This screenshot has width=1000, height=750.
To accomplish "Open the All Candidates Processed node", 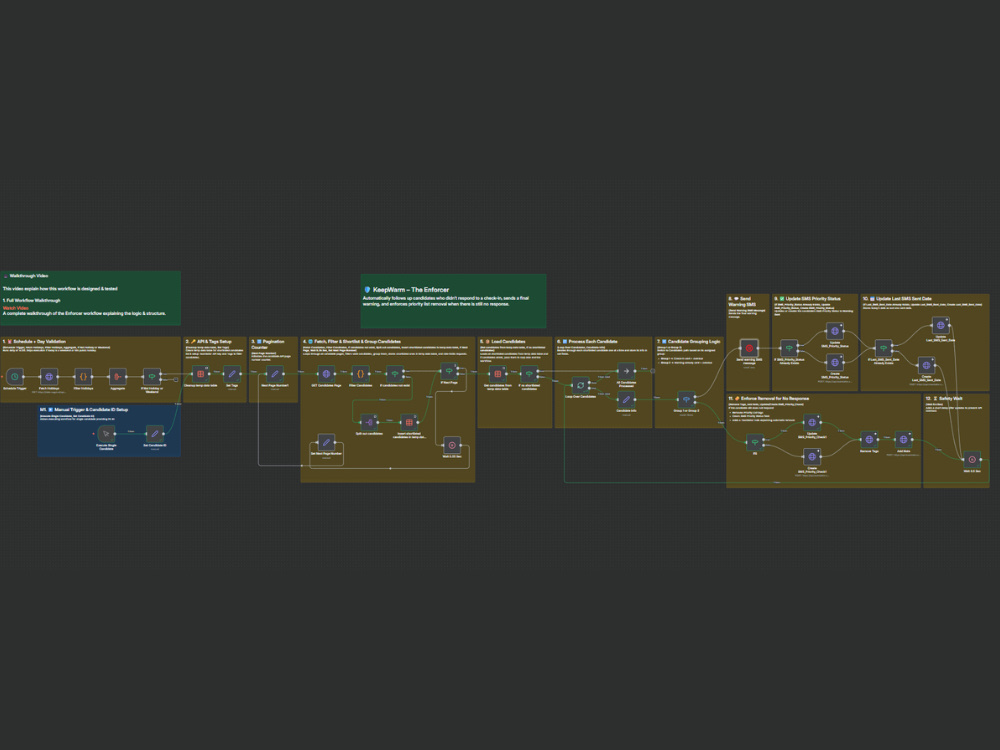I will tap(626, 371).
